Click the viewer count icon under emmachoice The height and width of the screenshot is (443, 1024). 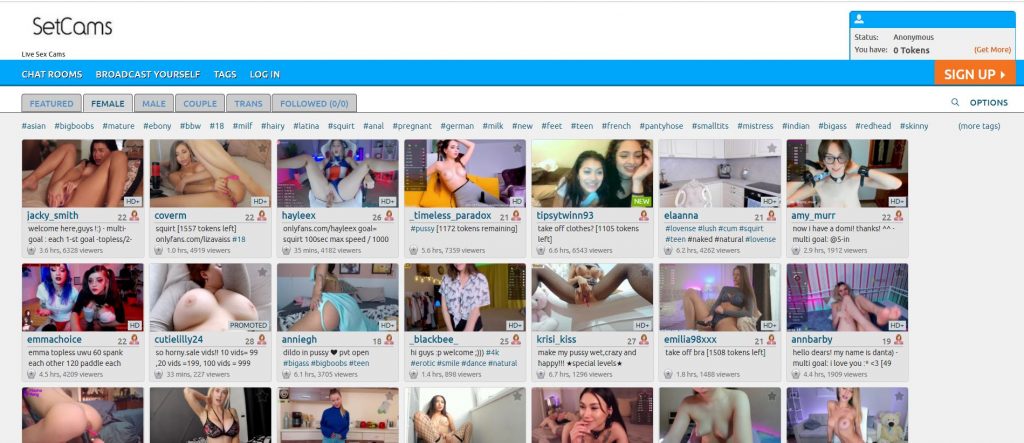[32, 375]
